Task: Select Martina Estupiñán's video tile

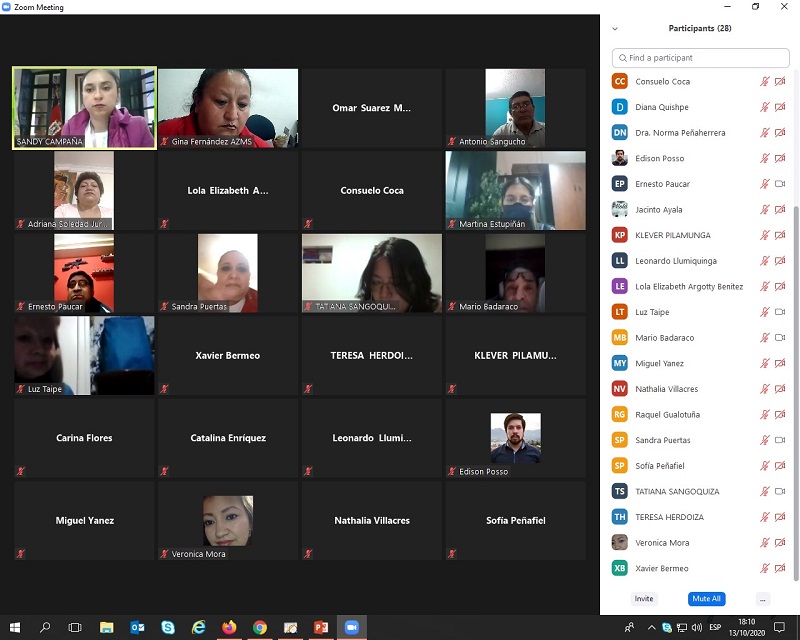Action: tap(515, 190)
